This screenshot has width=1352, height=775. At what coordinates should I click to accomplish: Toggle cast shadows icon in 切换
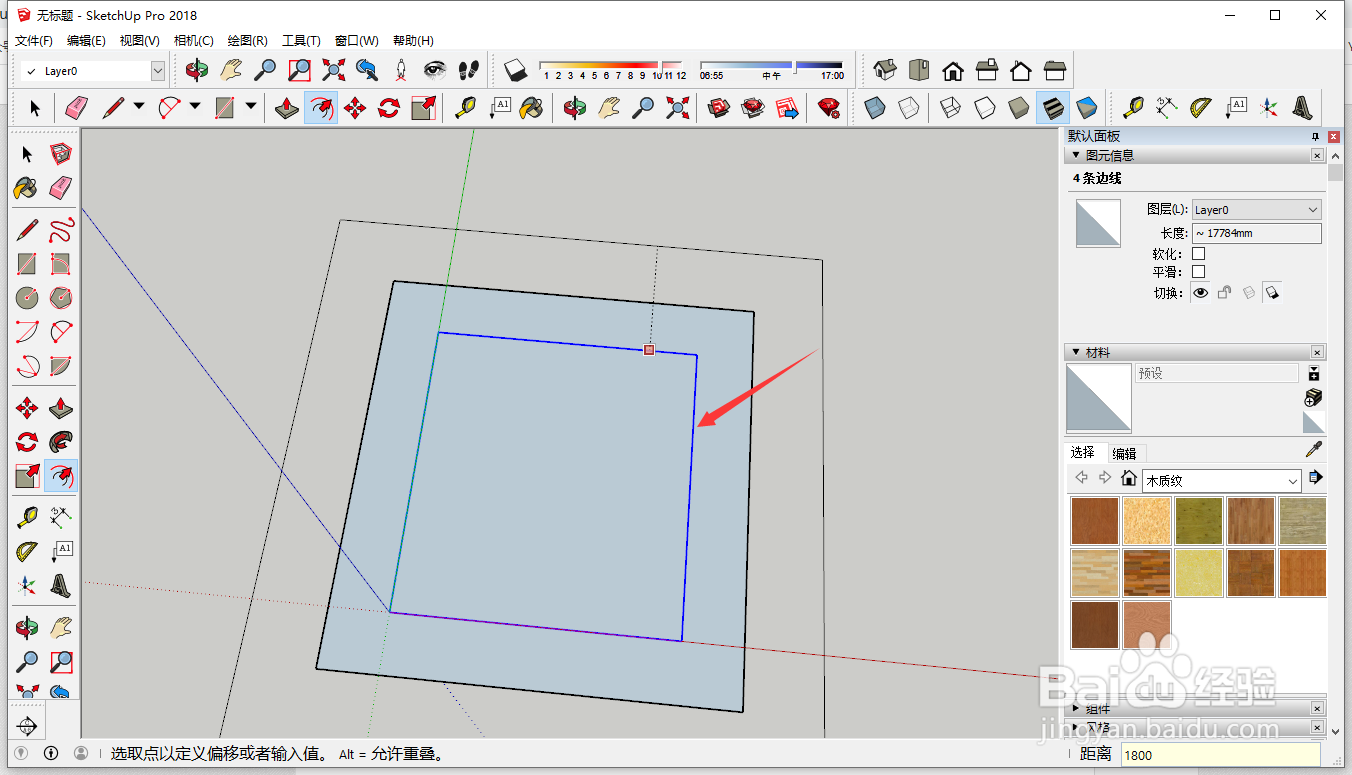pyautogui.click(x=1272, y=293)
